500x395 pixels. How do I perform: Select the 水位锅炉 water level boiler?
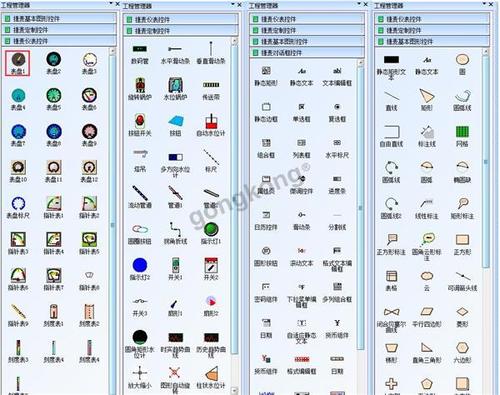tap(175, 89)
